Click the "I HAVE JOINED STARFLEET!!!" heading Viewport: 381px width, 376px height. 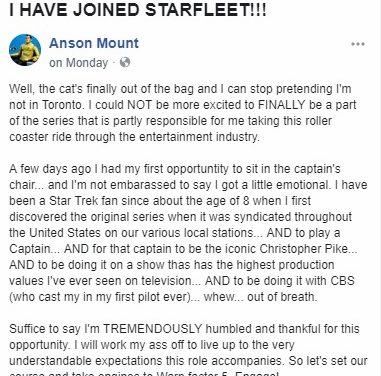click(138, 10)
